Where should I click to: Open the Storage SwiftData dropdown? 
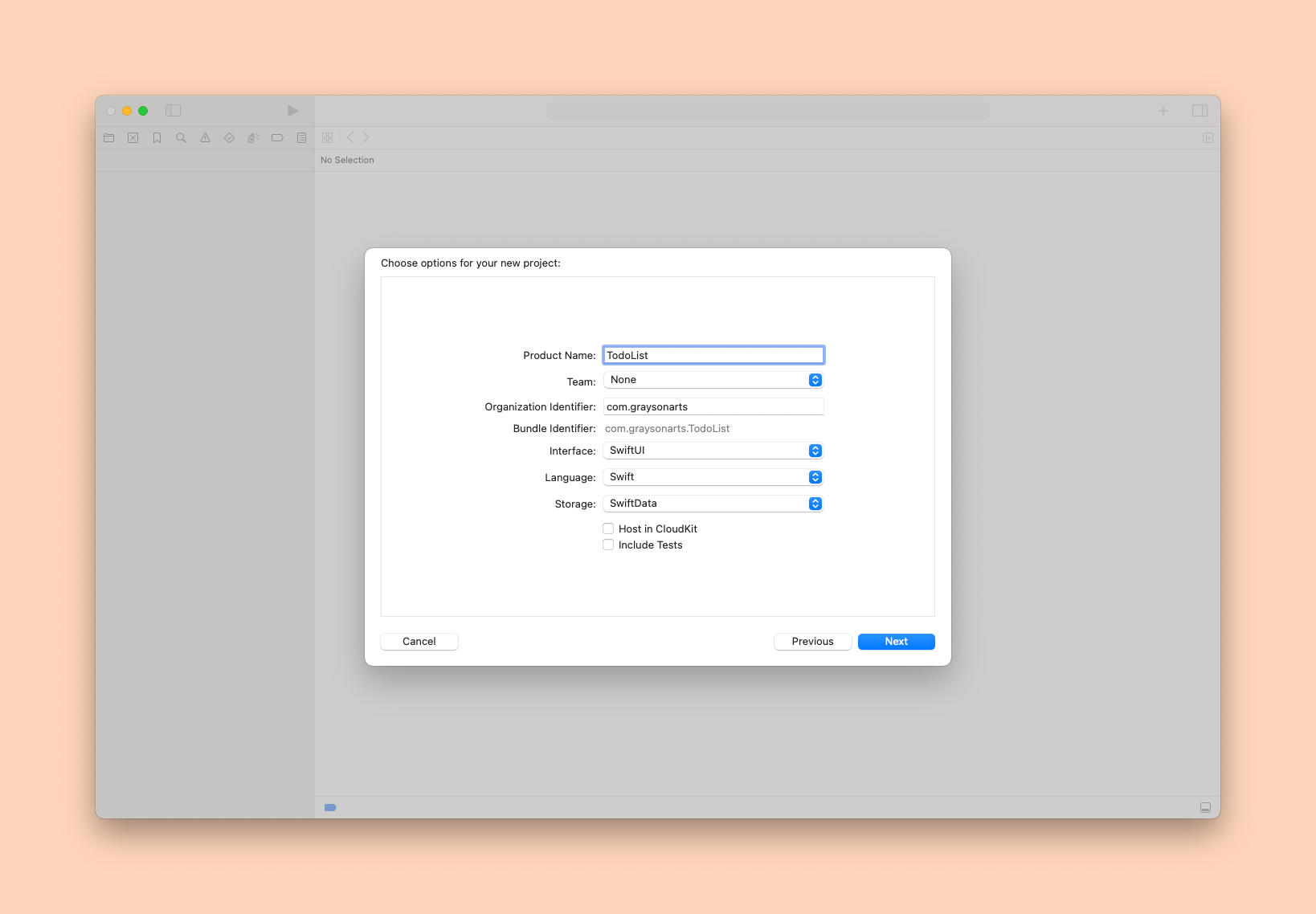(713, 504)
